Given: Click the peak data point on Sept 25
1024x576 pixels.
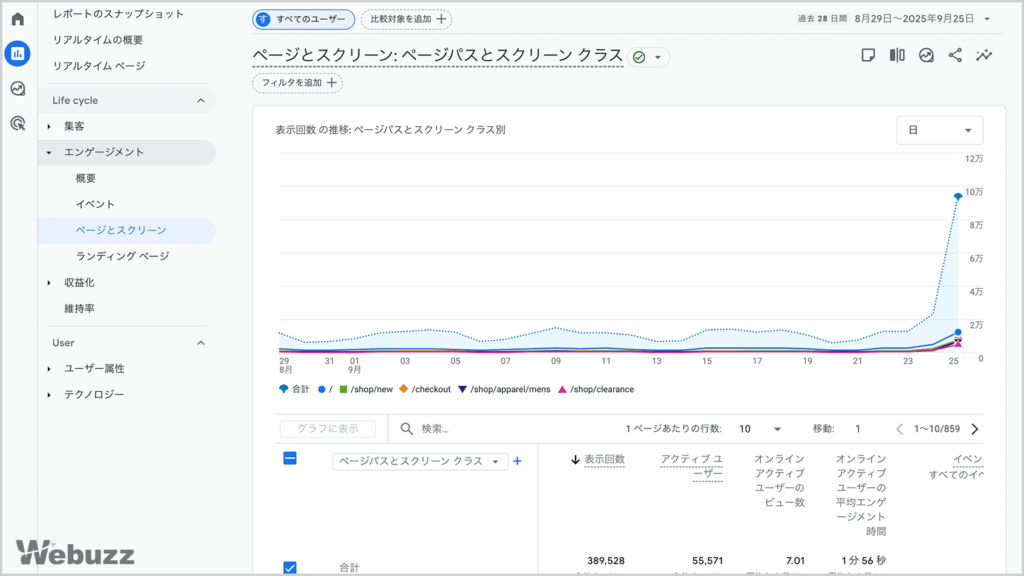Looking at the screenshot, I should (x=957, y=196).
